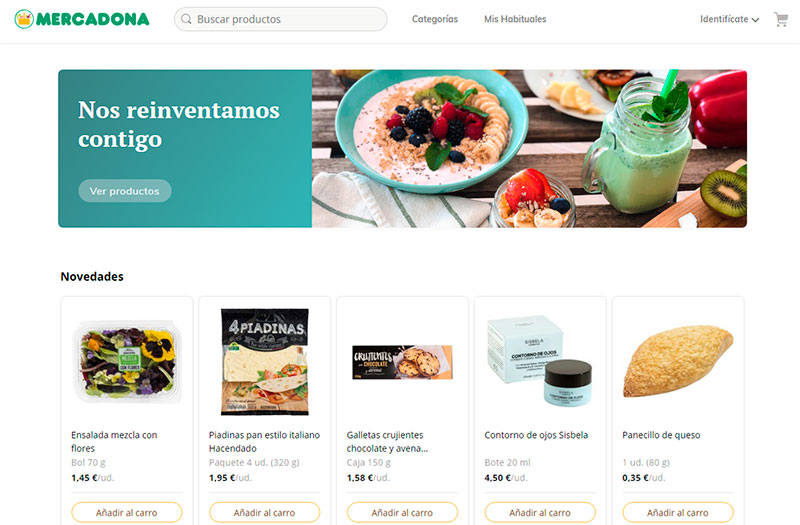Open the Categorías menu
This screenshot has width=800, height=525.
(x=435, y=19)
